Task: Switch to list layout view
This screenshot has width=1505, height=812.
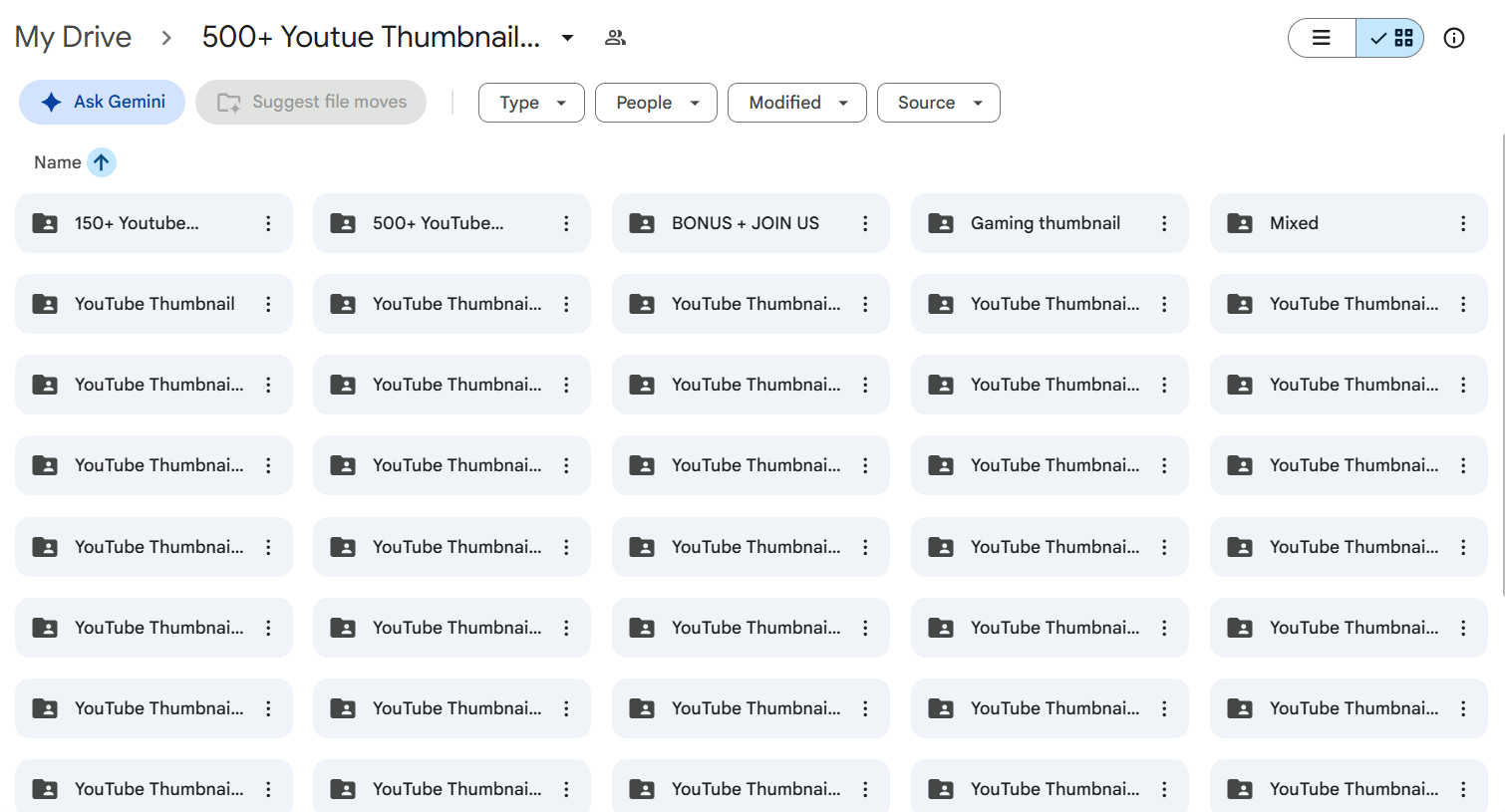Action: coord(1322,38)
